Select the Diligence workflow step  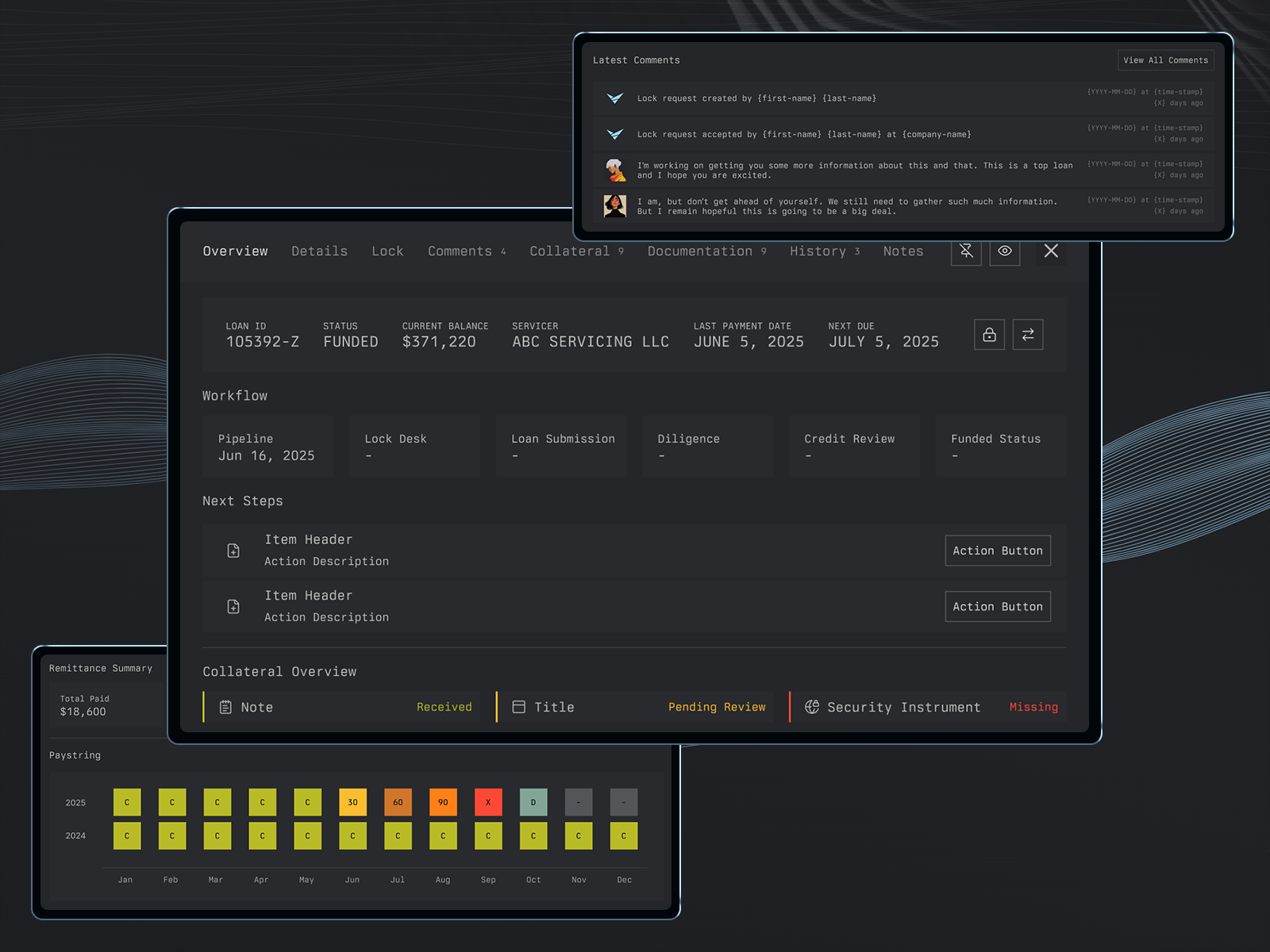(x=708, y=447)
